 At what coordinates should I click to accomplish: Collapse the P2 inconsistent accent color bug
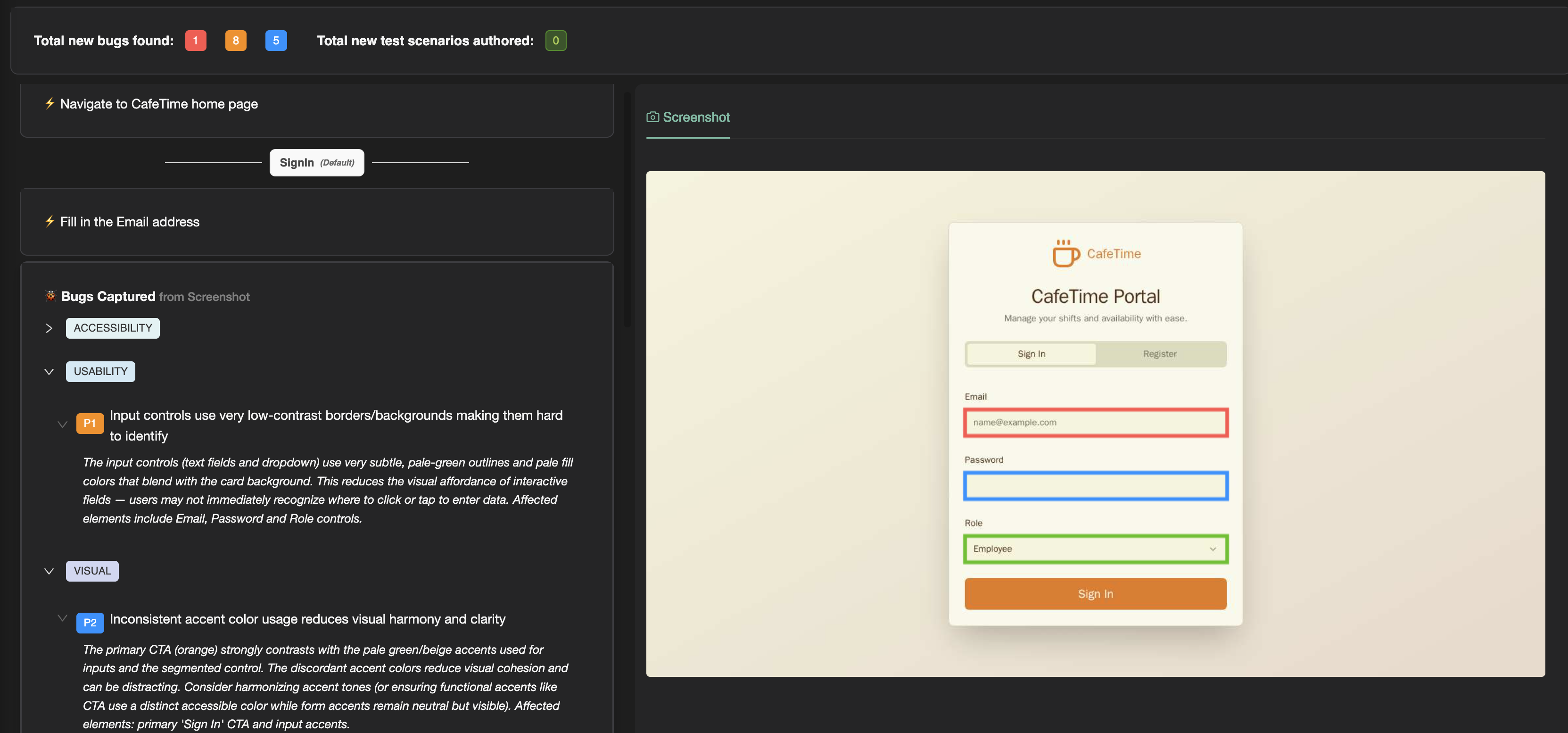(x=62, y=618)
